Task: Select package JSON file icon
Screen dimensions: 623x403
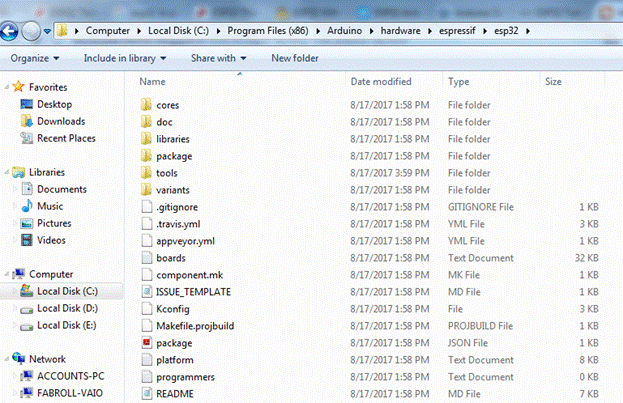Action: tap(147, 343)
